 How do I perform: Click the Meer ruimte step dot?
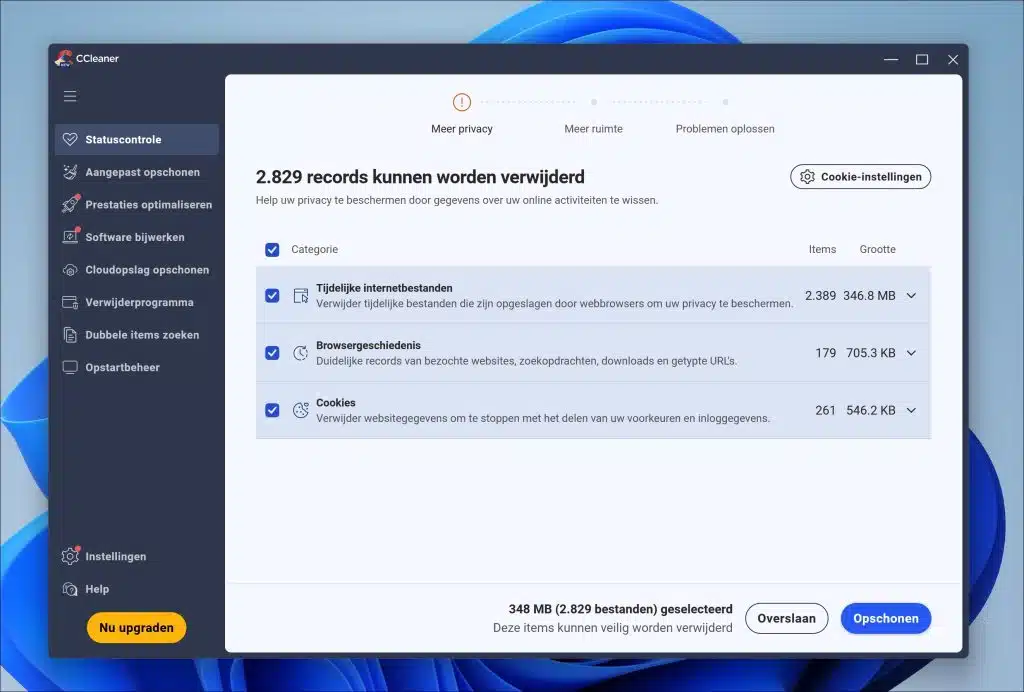(x=594, y=102)
